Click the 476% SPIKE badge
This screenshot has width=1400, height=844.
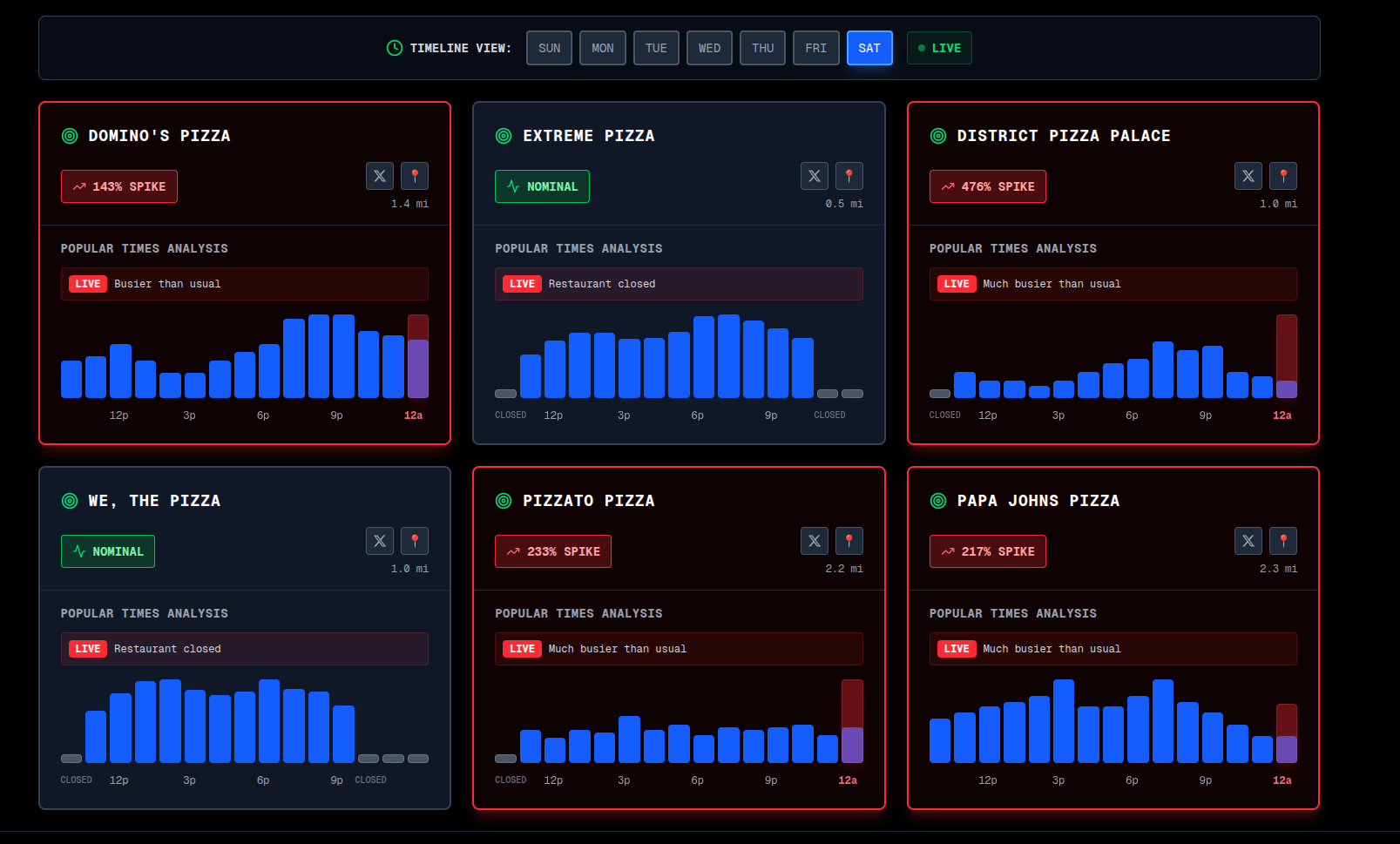click(988, 186)
